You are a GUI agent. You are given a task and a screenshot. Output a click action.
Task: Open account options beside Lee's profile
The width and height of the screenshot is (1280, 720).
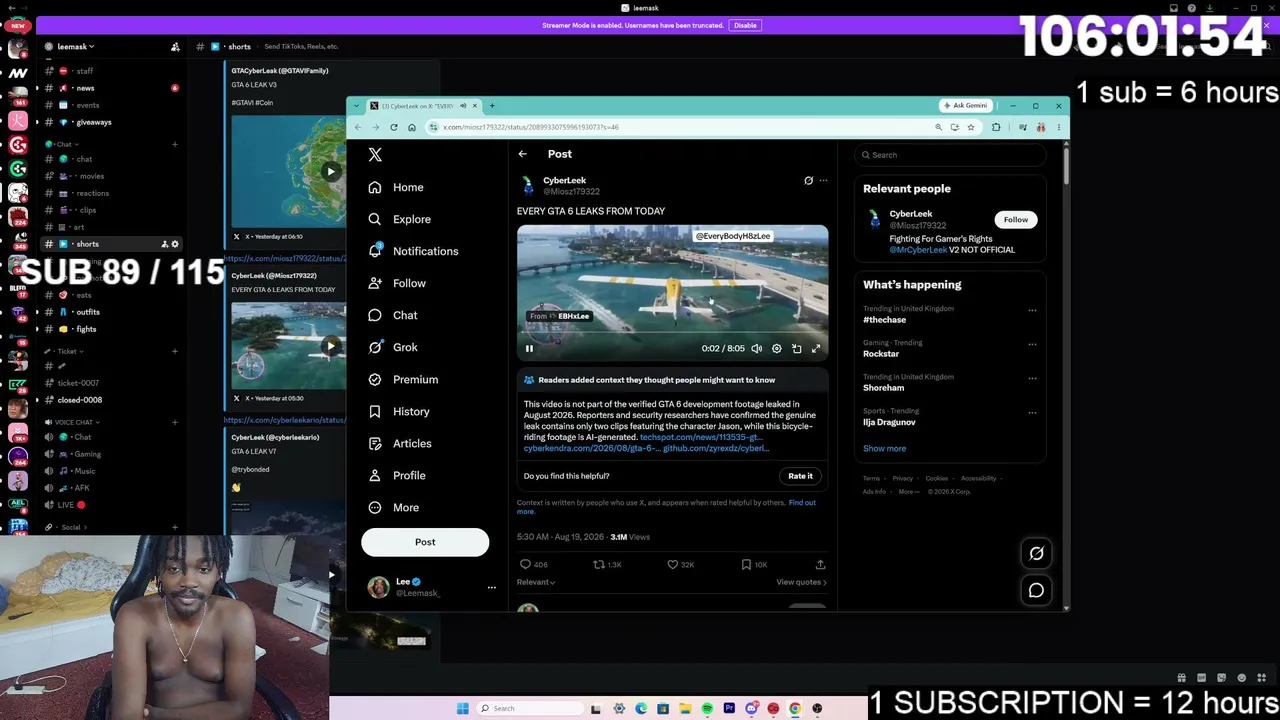tap(491, 588)
